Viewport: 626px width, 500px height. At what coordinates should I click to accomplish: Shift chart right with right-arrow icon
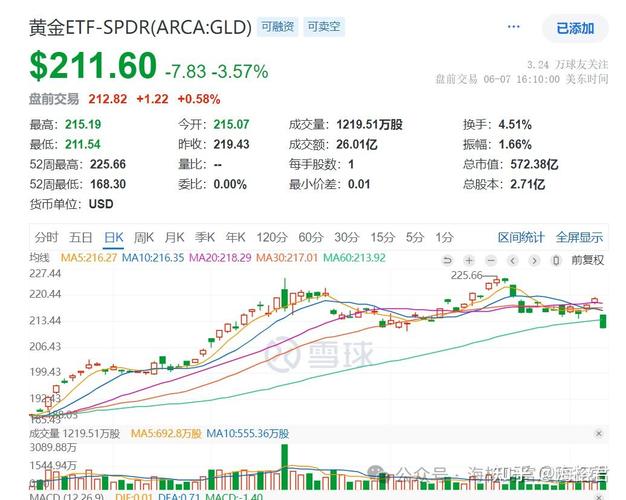(x=534, y=260)
